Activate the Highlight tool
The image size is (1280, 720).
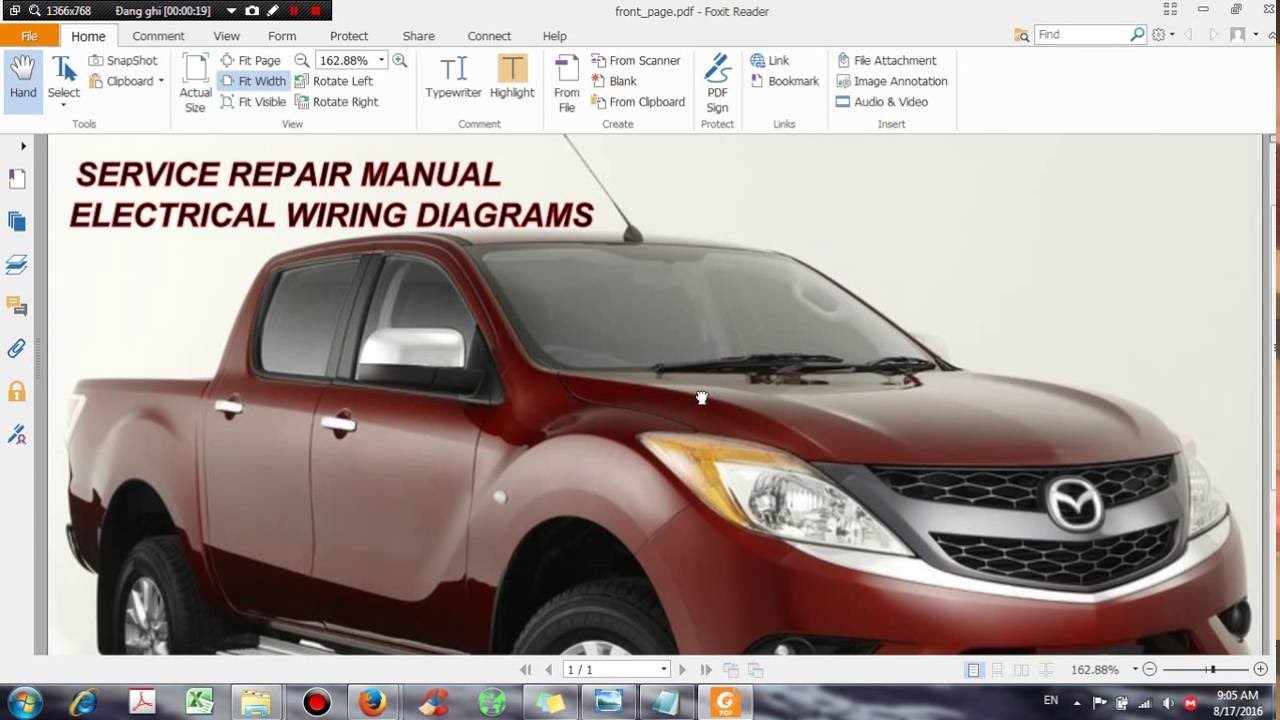(512, 77)
